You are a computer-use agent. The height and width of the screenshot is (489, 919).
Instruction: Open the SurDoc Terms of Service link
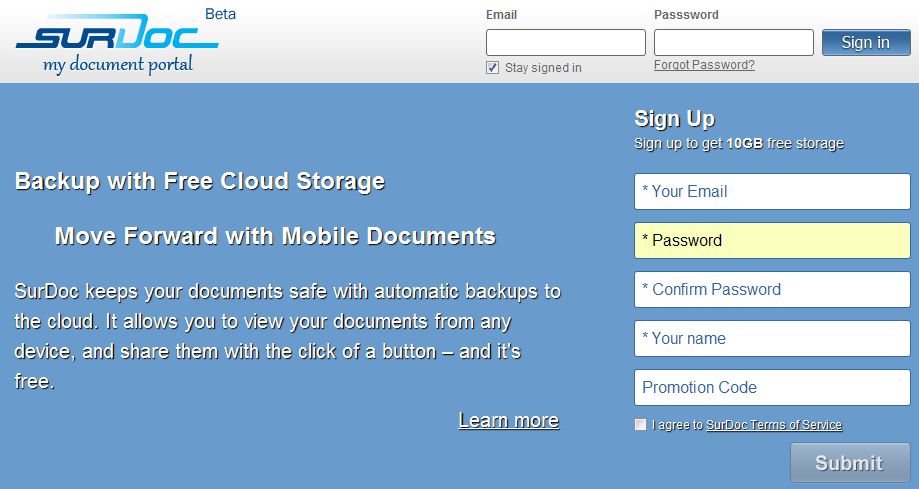[x=774, y=425]
